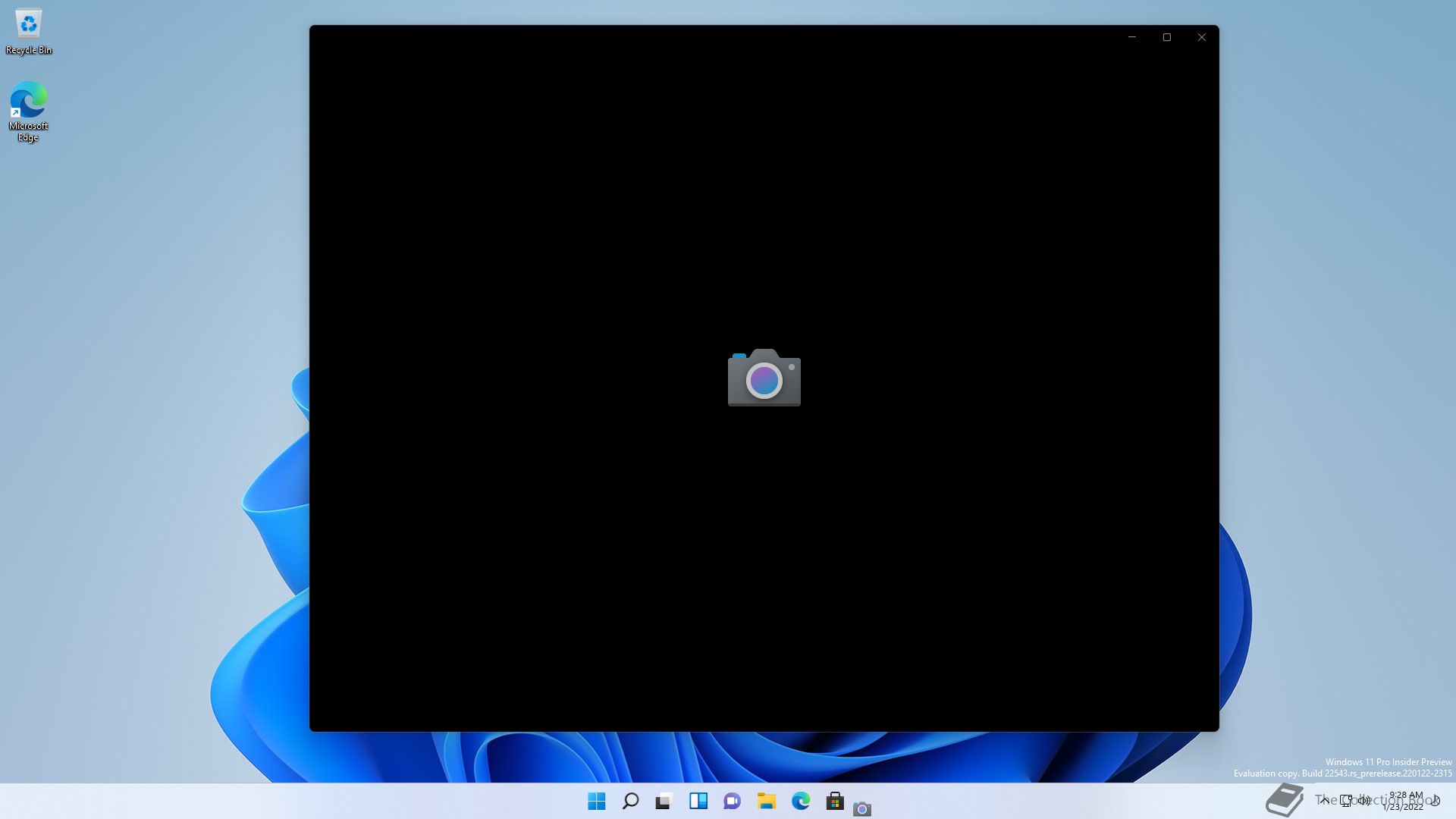This screenshot has height=819, width=1456.
Task: Open File Explorer from the taskbar
Action: [x=767, y=801]
